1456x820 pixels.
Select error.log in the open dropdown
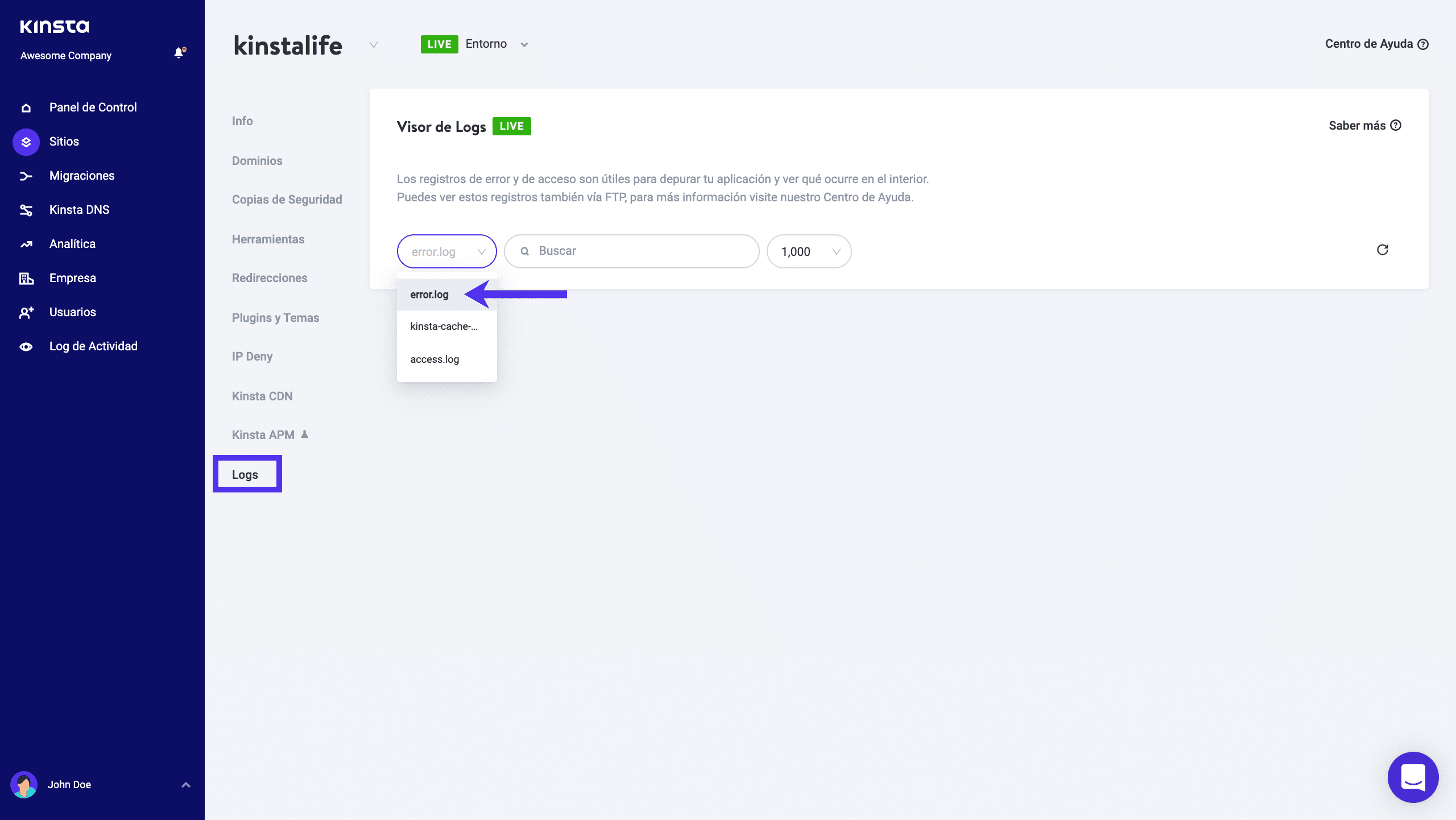pos(429,295)
